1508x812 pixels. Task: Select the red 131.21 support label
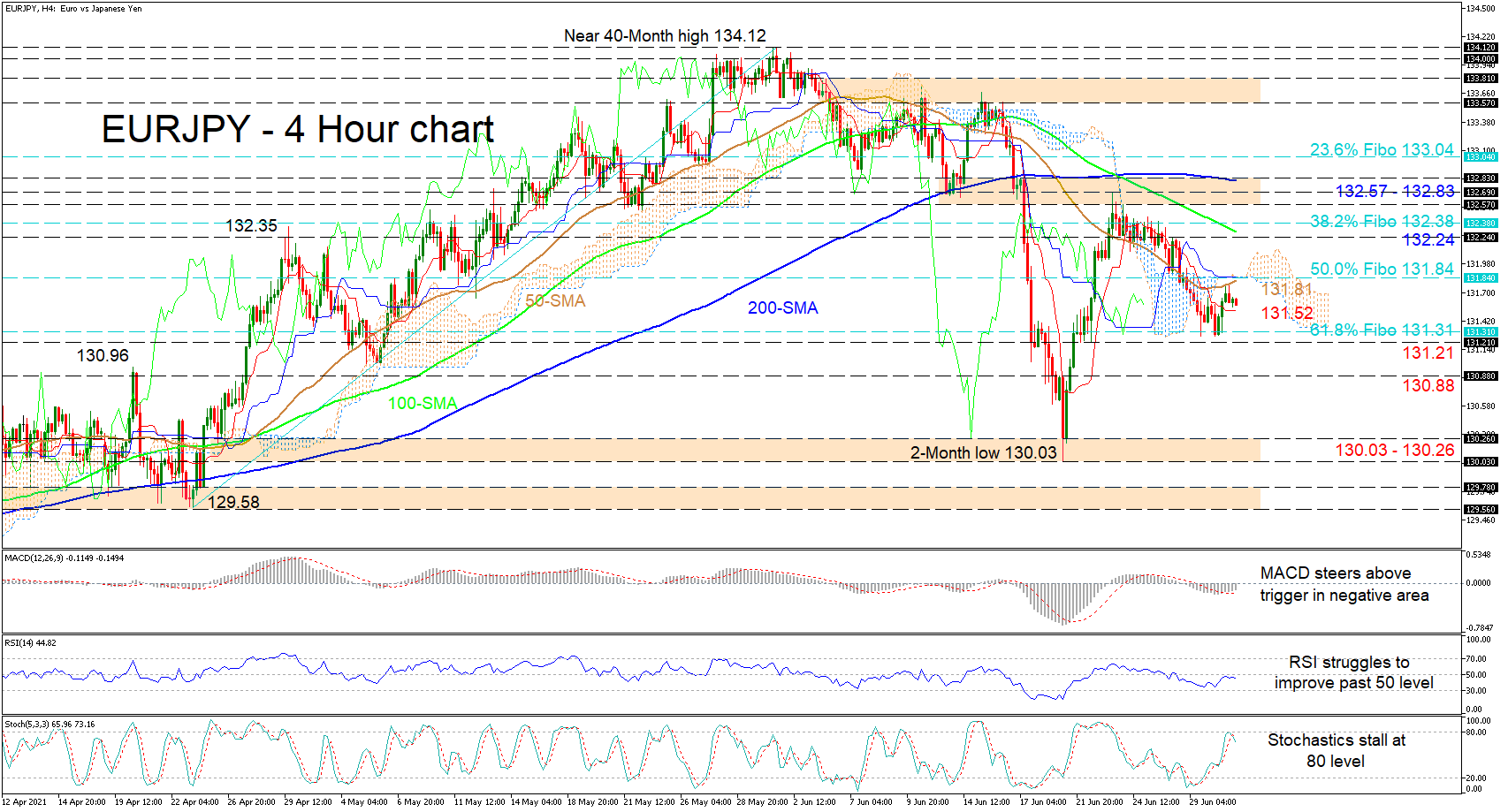1428,353
